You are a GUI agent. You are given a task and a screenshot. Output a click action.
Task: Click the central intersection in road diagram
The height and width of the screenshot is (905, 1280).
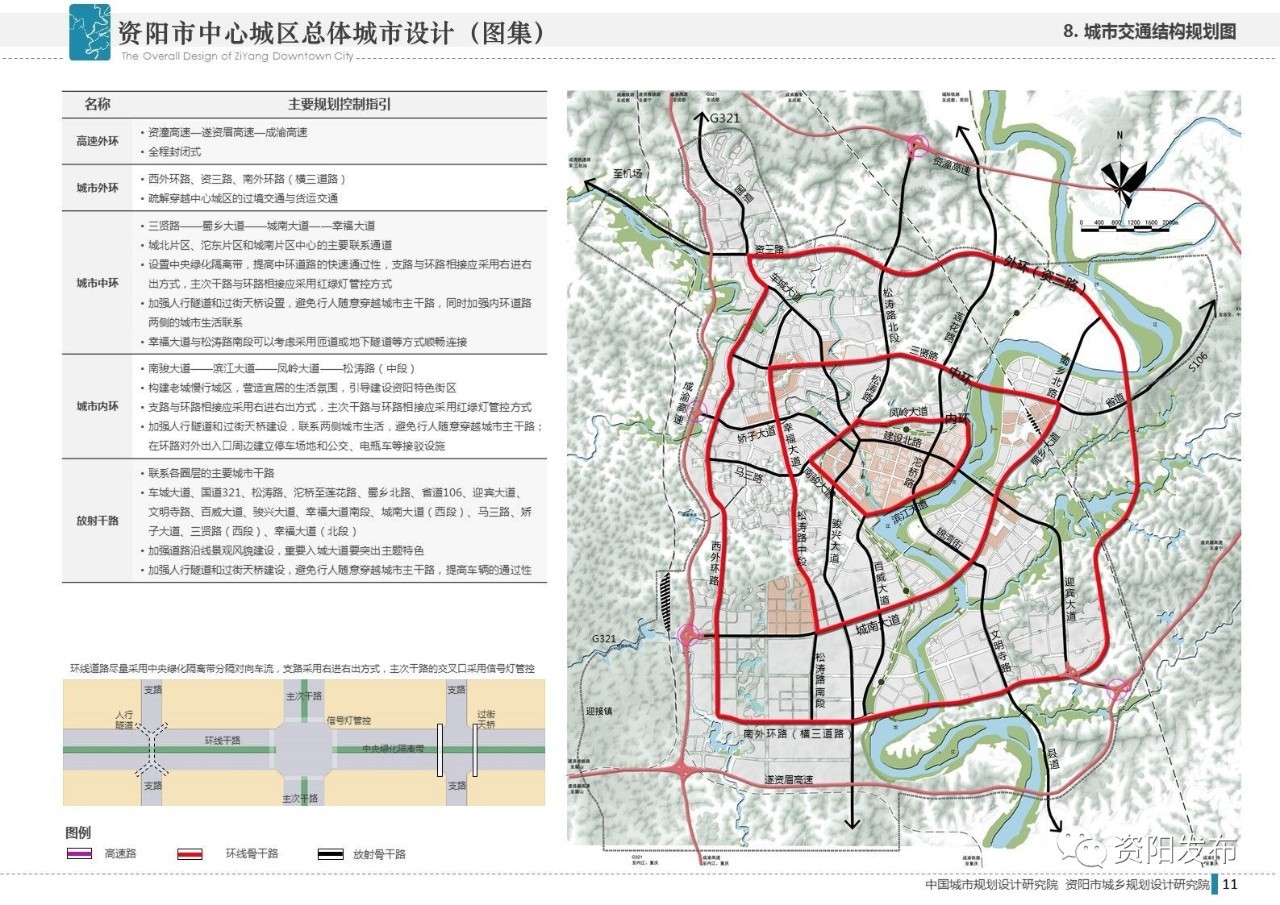(x=302, y=748)
